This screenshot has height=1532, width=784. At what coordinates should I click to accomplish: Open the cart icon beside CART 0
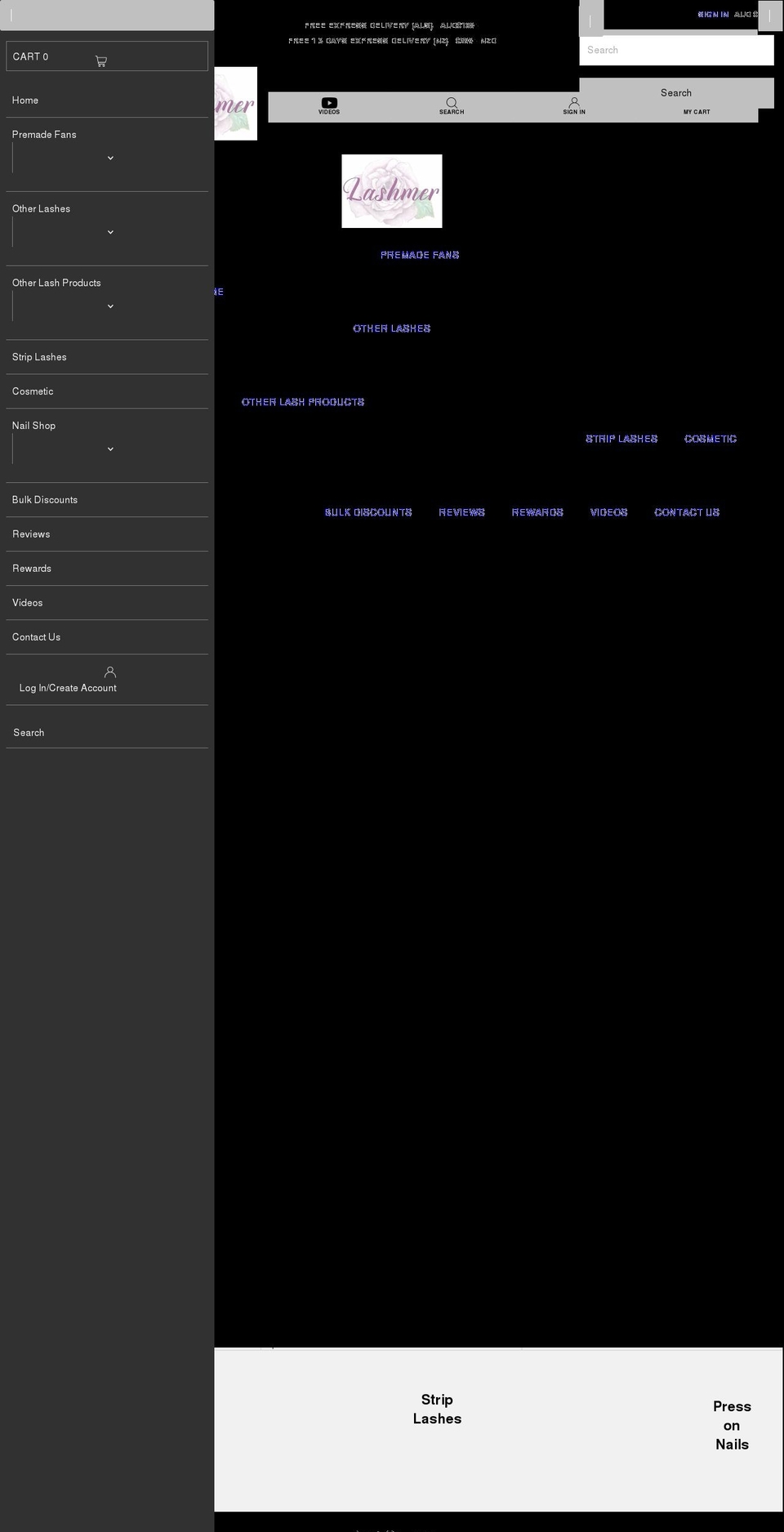[x=100, y=61]
